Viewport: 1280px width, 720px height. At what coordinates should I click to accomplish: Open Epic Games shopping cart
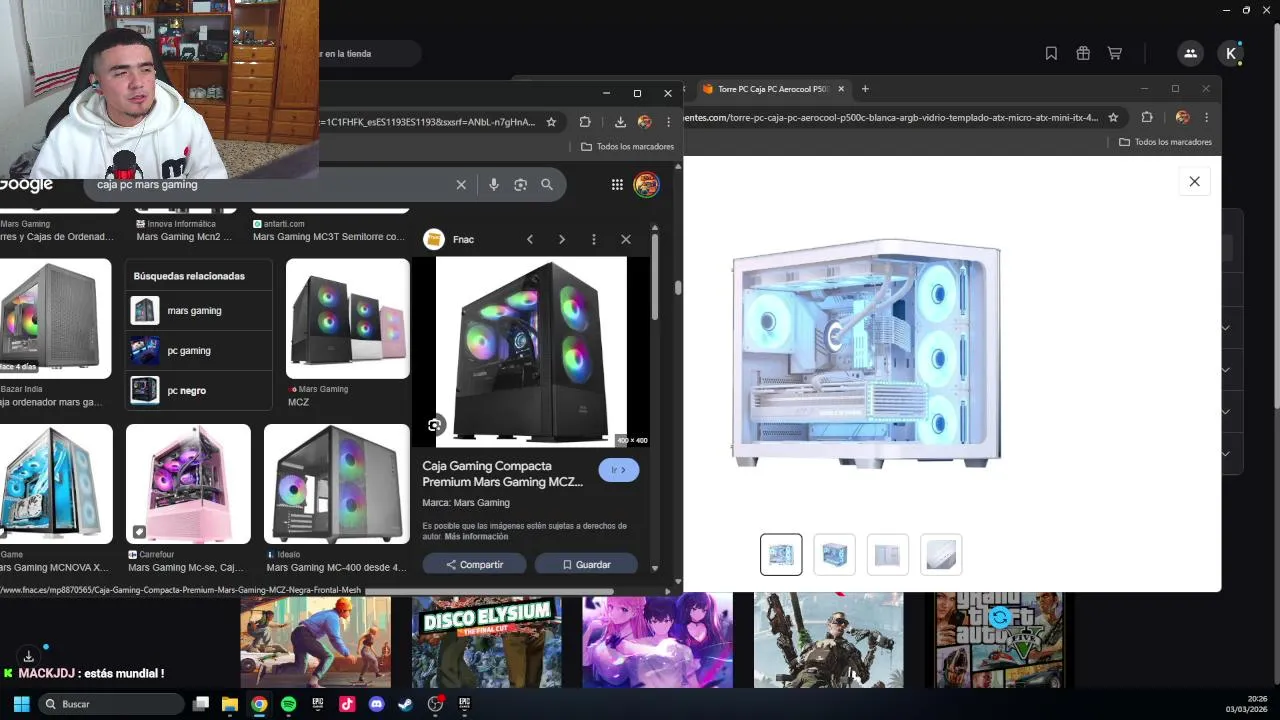pyautogui.click(x=1114, y=54)
